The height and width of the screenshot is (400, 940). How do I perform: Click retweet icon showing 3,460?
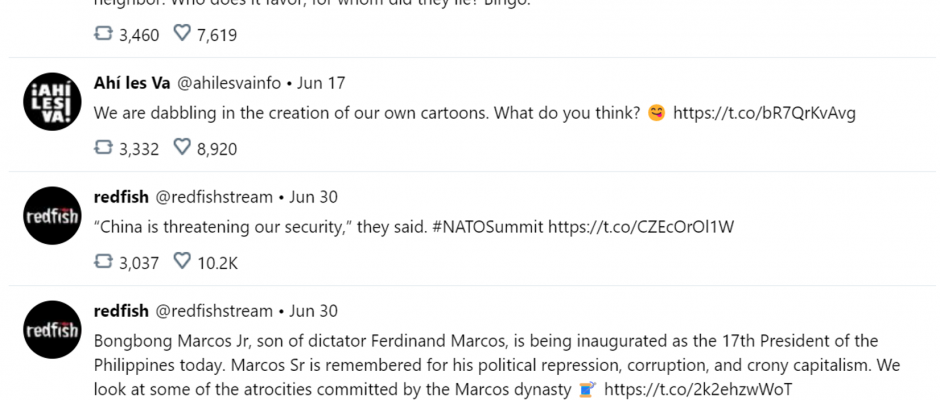(x=103, y=33)
